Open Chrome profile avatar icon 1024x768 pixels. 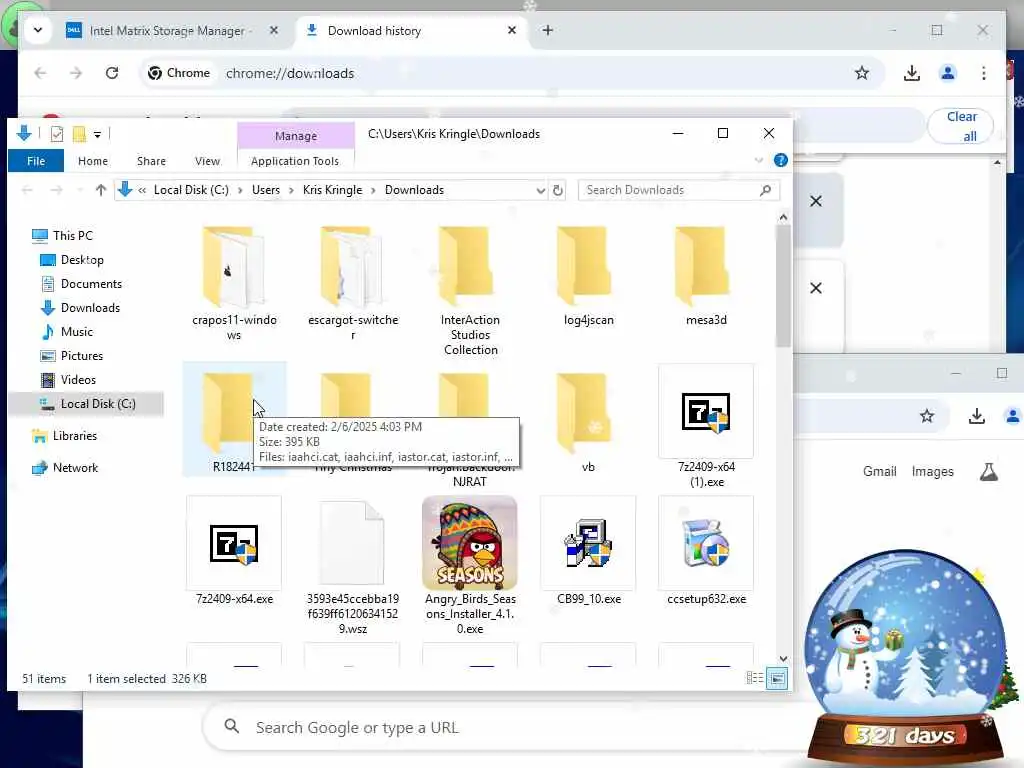[948, 73]
